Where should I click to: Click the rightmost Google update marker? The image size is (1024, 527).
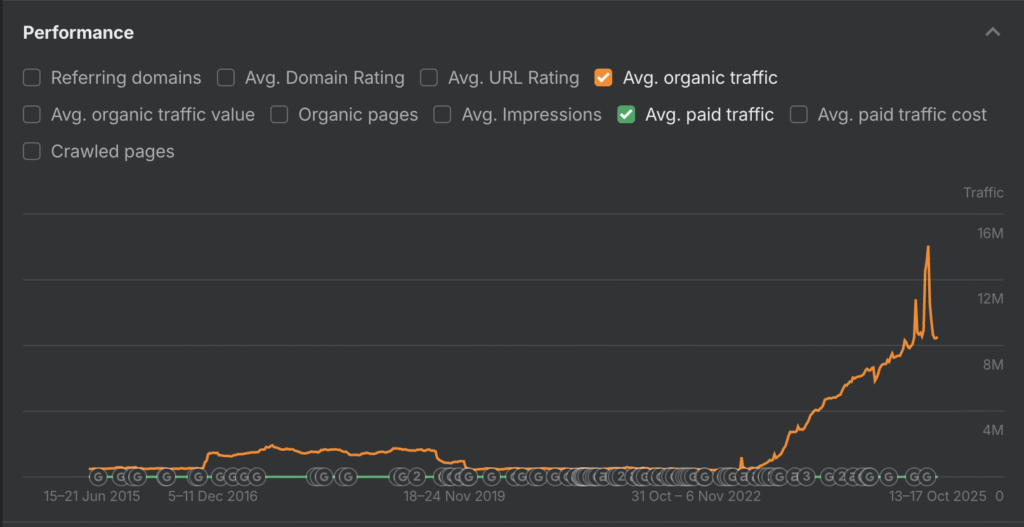(928, 477)
